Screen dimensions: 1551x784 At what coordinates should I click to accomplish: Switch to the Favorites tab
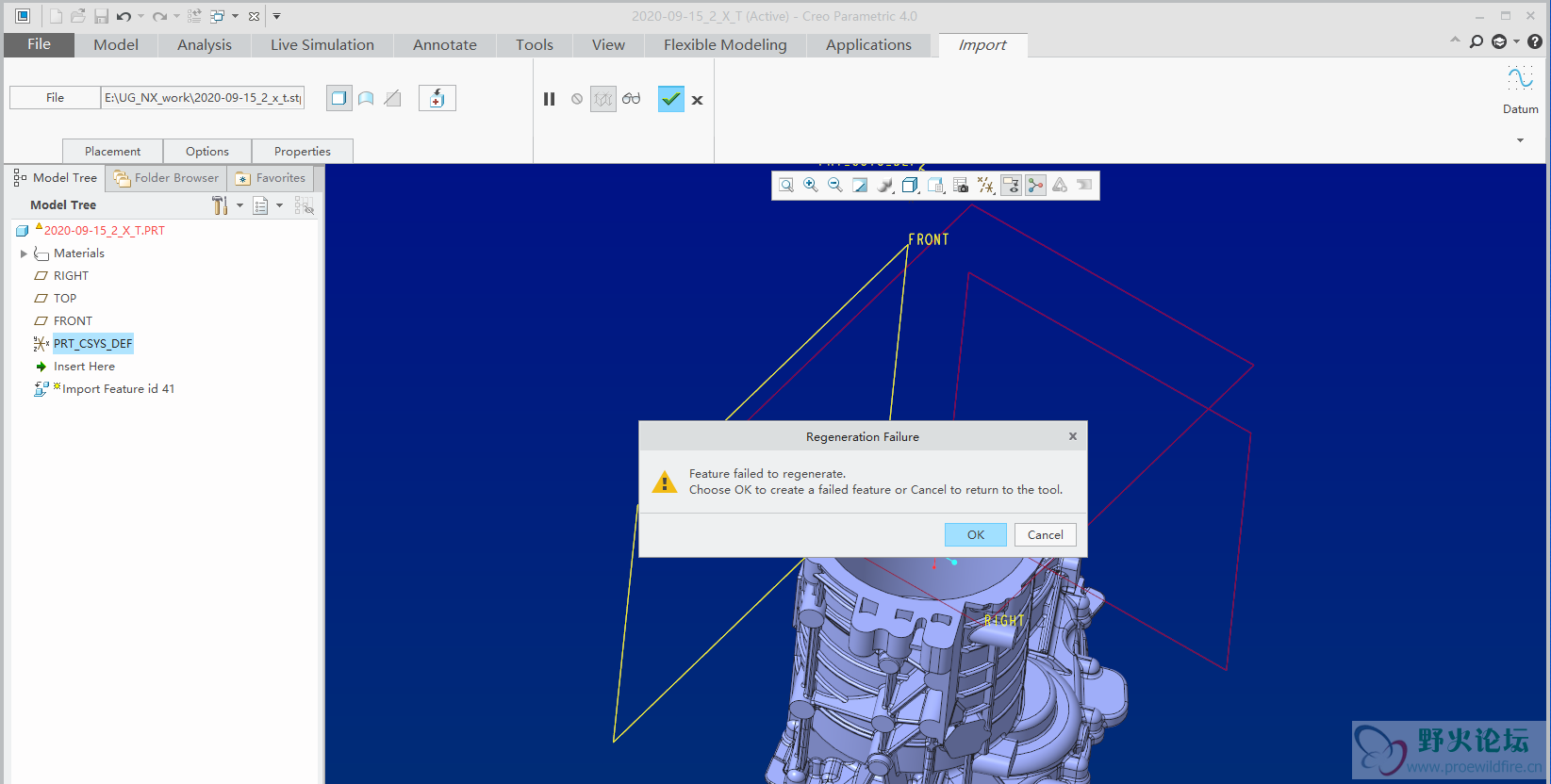pyautogui.click(x=271, y=178)
